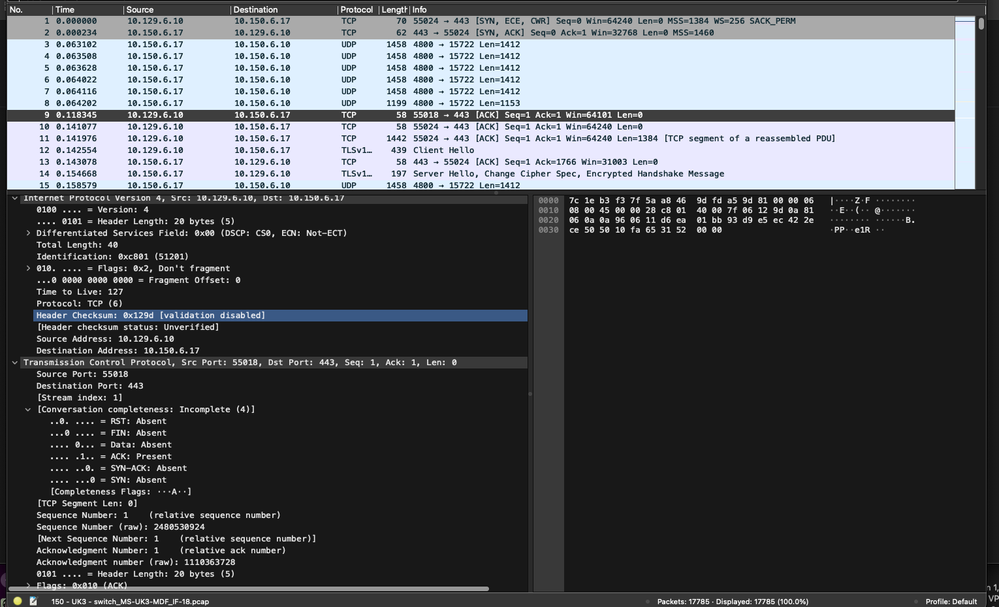
Task: Select the '[TCP Segment Len: 0]' row
Action: click(x=87, y=503)
